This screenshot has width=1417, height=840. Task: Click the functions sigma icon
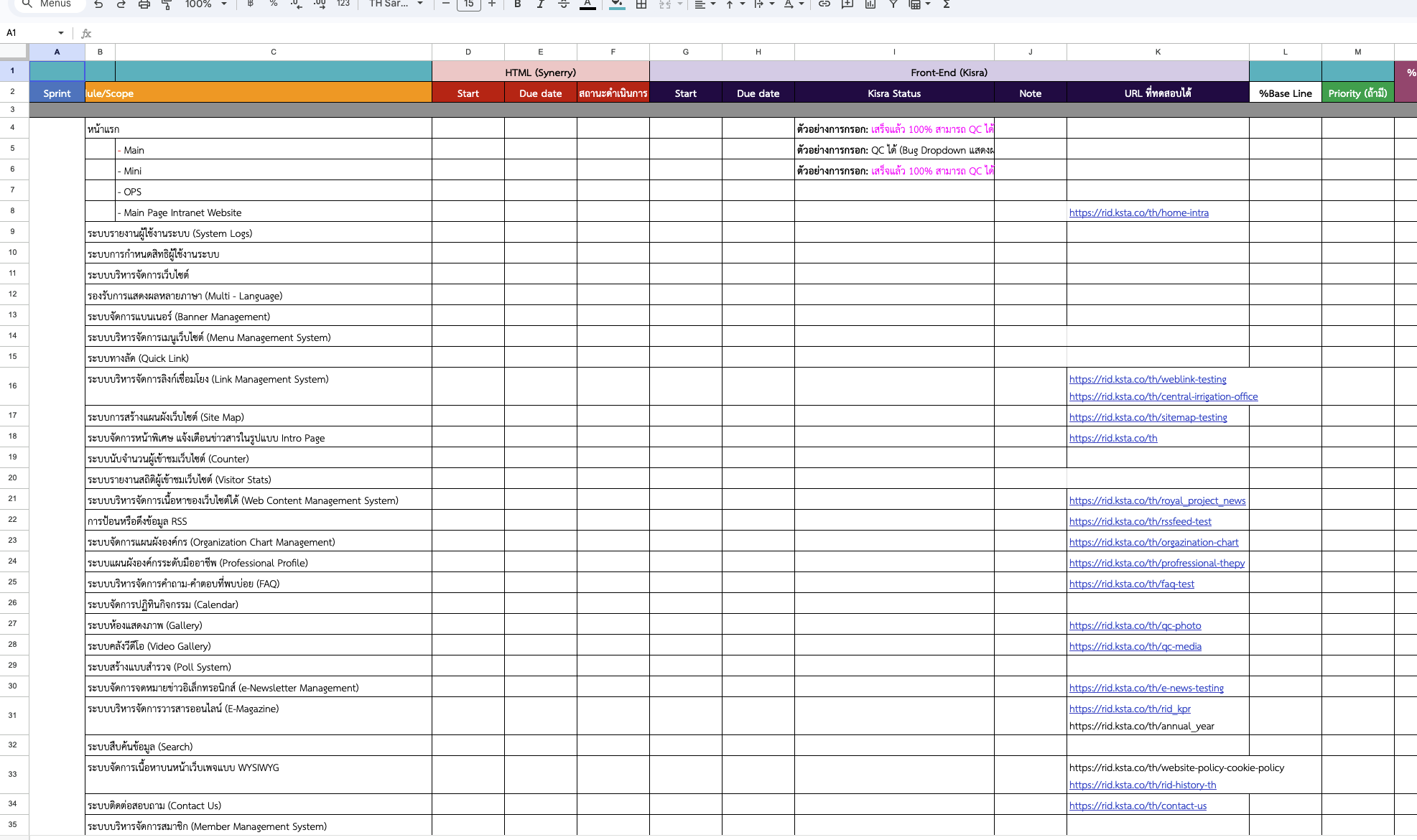pyautogui.click(x=947, y=4)
